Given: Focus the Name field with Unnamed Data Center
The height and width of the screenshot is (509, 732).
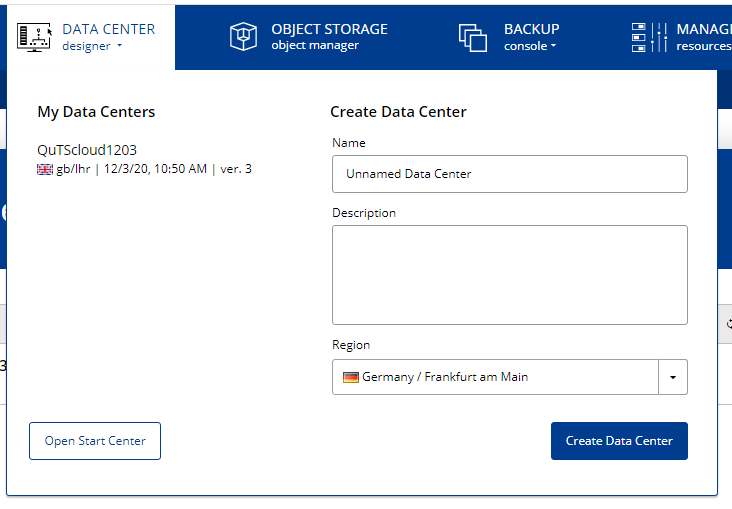Looking at the screenshot, I should tap(509, 173).
